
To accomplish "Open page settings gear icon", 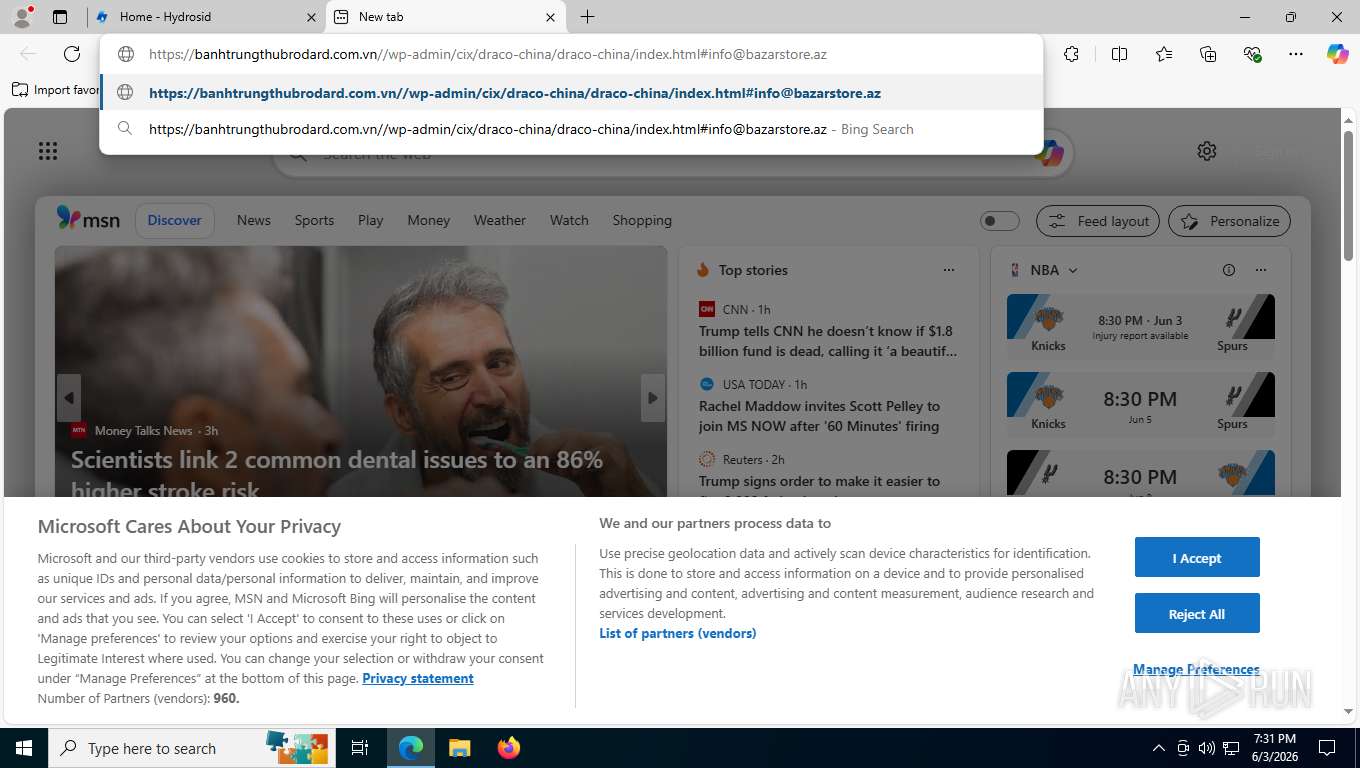I will click(x=1207, y=151).
